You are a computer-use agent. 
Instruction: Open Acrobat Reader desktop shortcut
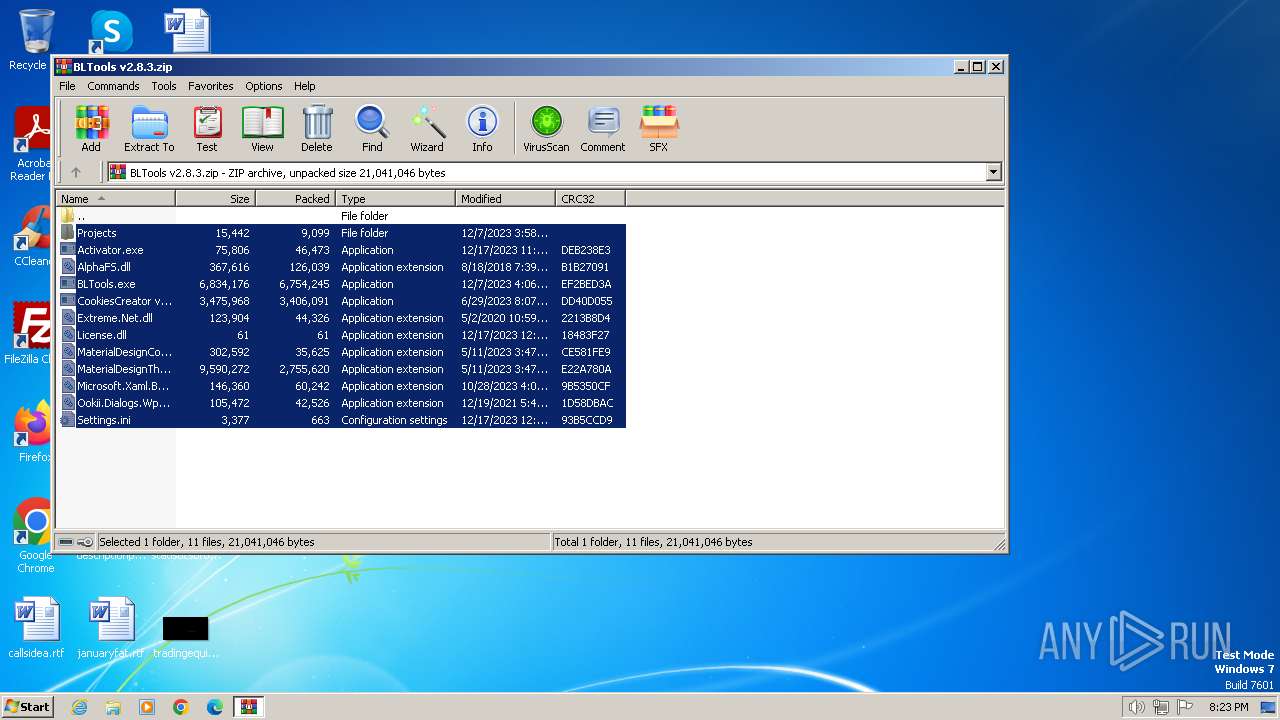tap(32, 145)
